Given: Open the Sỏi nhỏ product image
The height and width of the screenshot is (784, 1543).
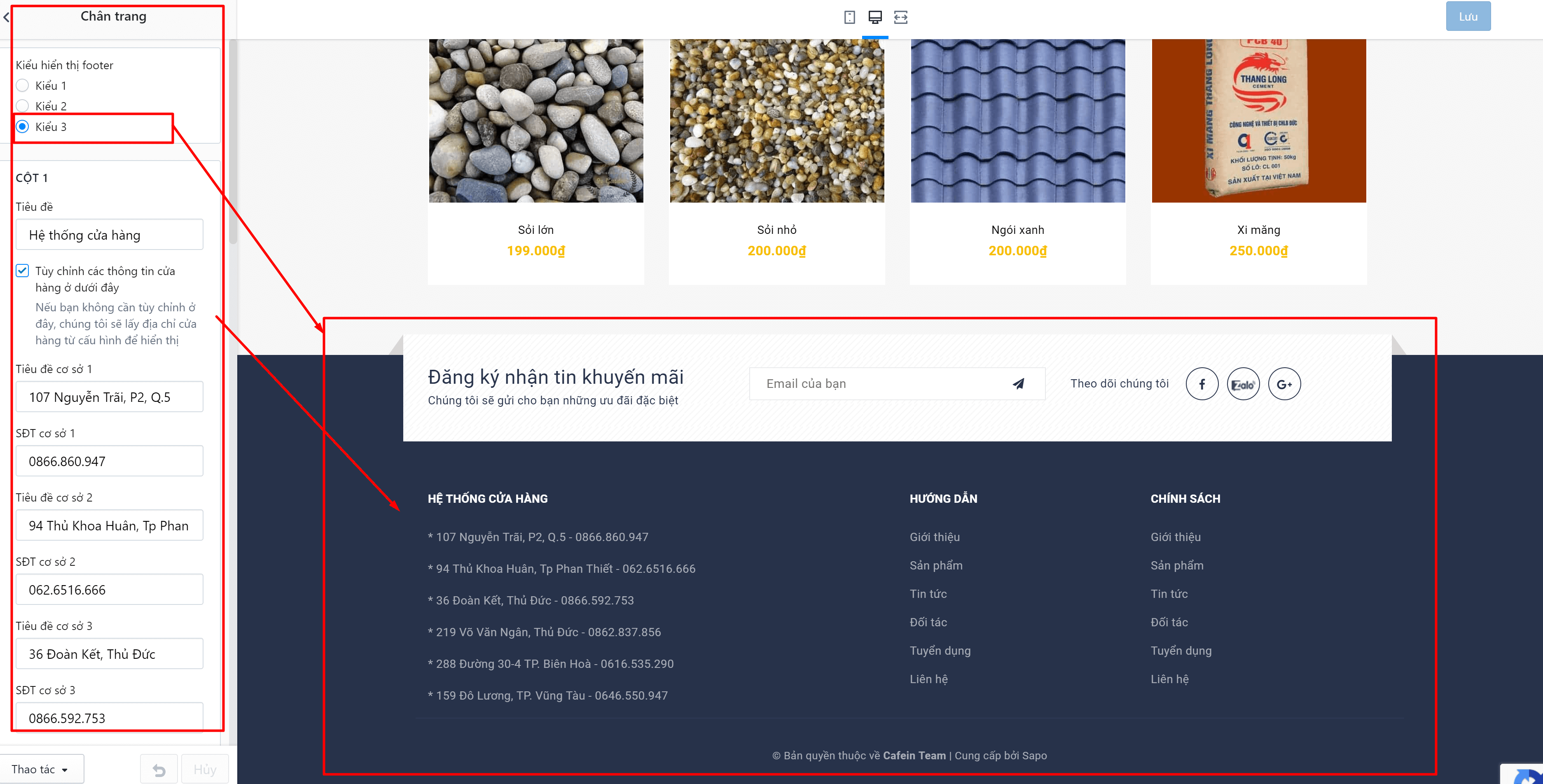Looking at the screenshot, I should [x=777, y=121].
